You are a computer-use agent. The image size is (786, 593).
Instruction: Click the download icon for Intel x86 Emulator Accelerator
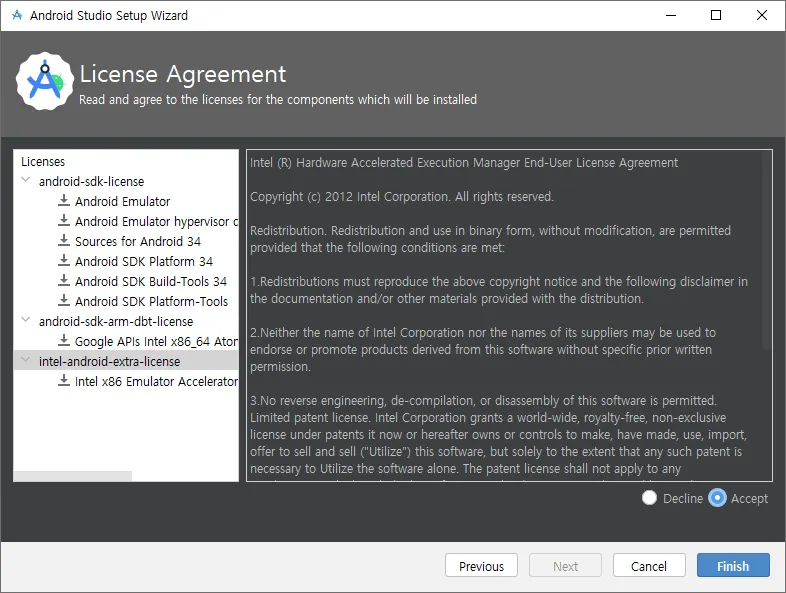pyautogui.click(x=64, y=381)
